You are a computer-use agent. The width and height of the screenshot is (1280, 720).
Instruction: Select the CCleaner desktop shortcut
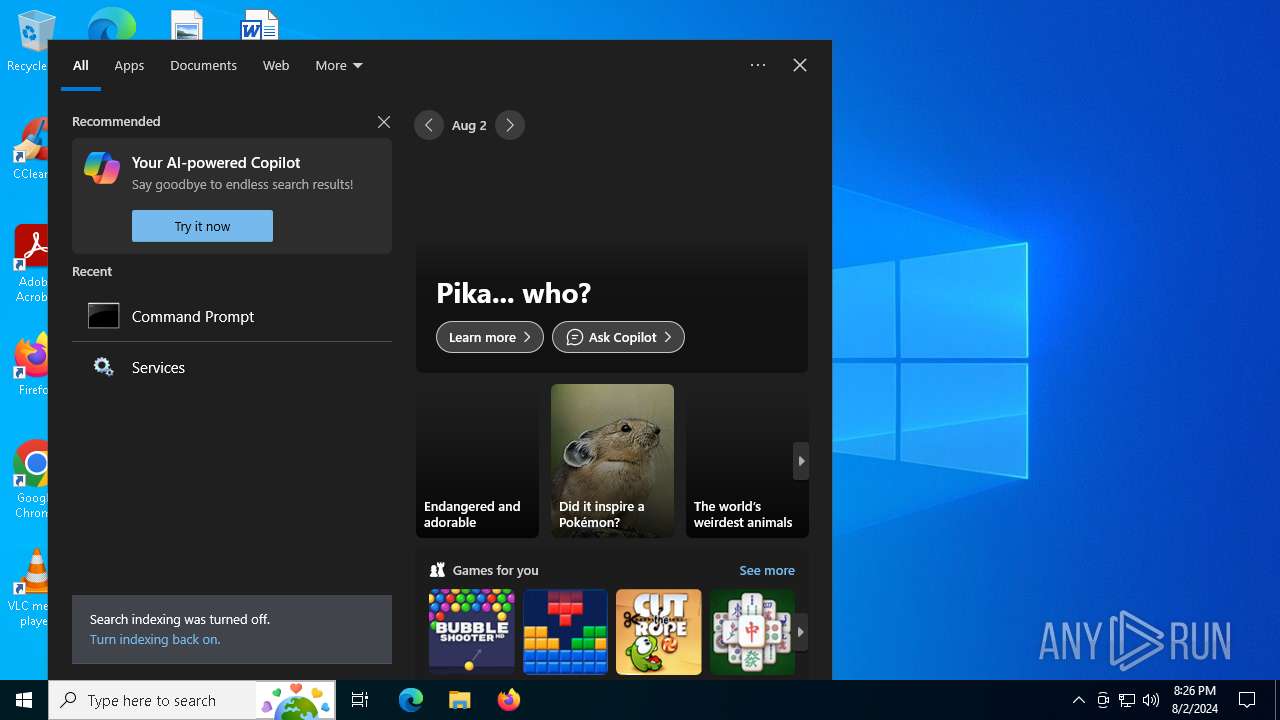[30, 148]
